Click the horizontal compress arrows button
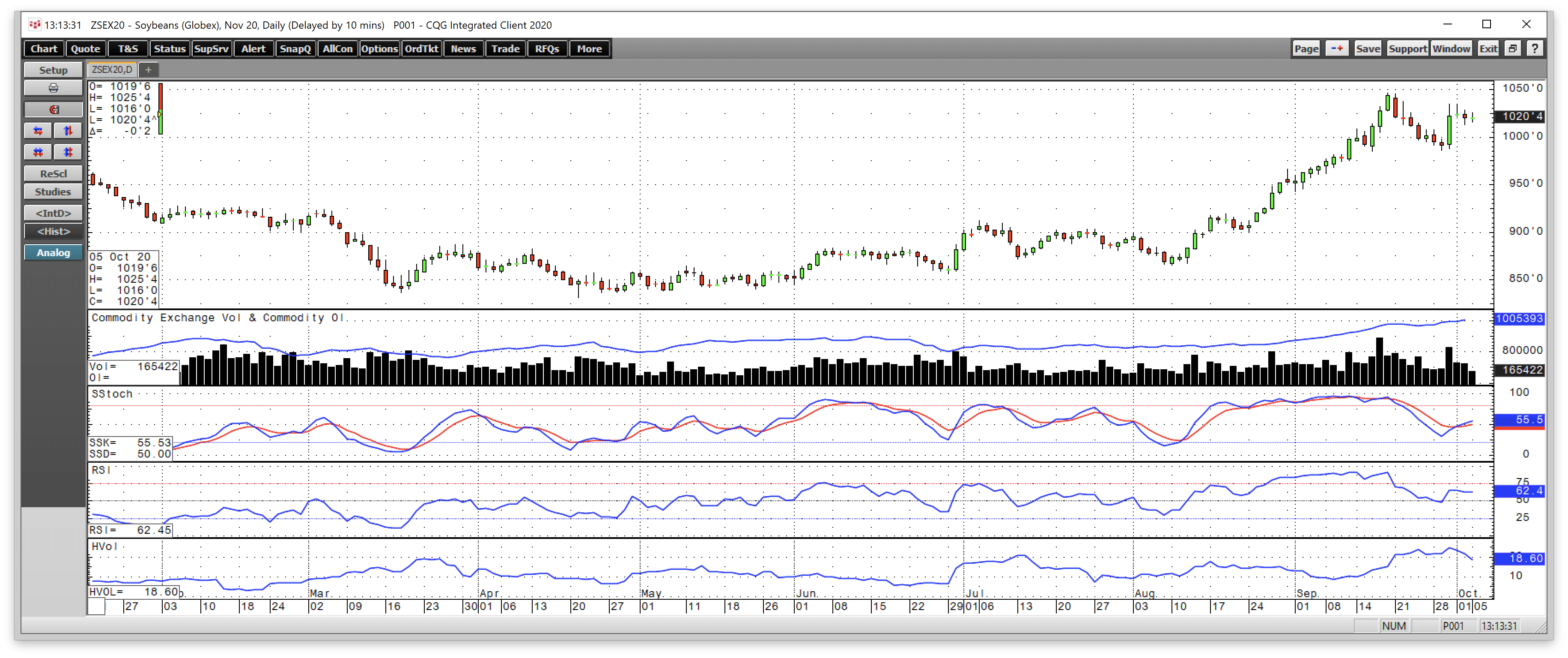1568x658 pixels. point(39,153)
